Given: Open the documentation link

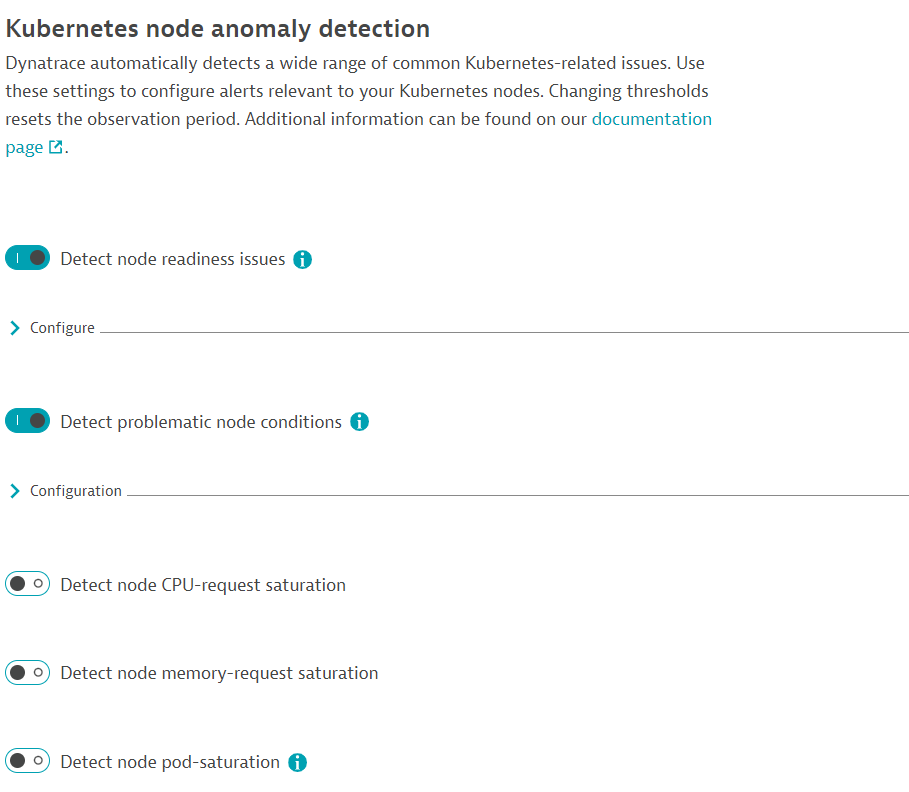Looking at the screenshot, I should point(651,119).
